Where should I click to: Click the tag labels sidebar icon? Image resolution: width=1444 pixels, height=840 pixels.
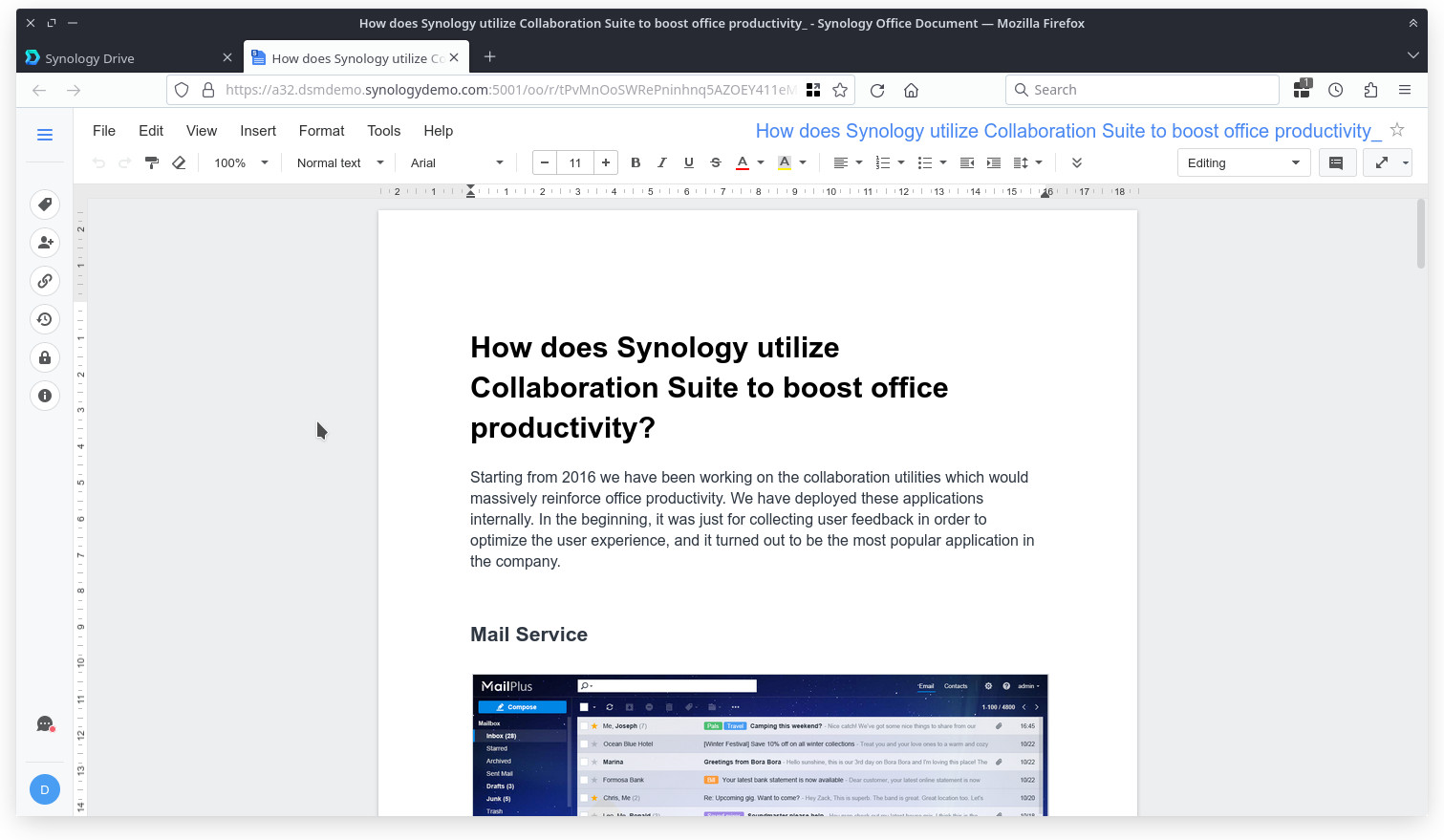(45, 205)
